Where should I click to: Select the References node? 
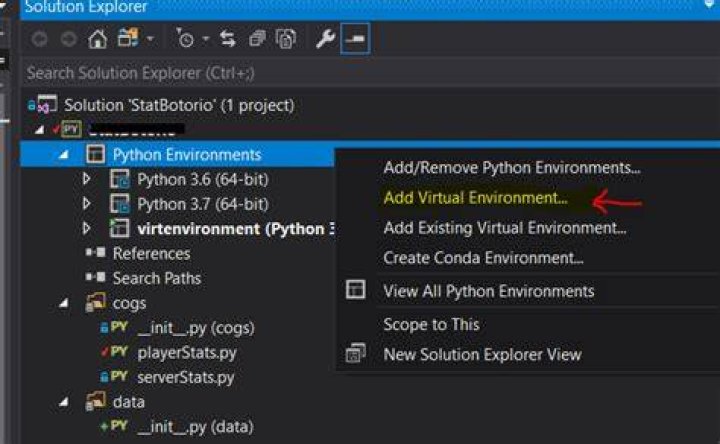(x=152, y=254)
